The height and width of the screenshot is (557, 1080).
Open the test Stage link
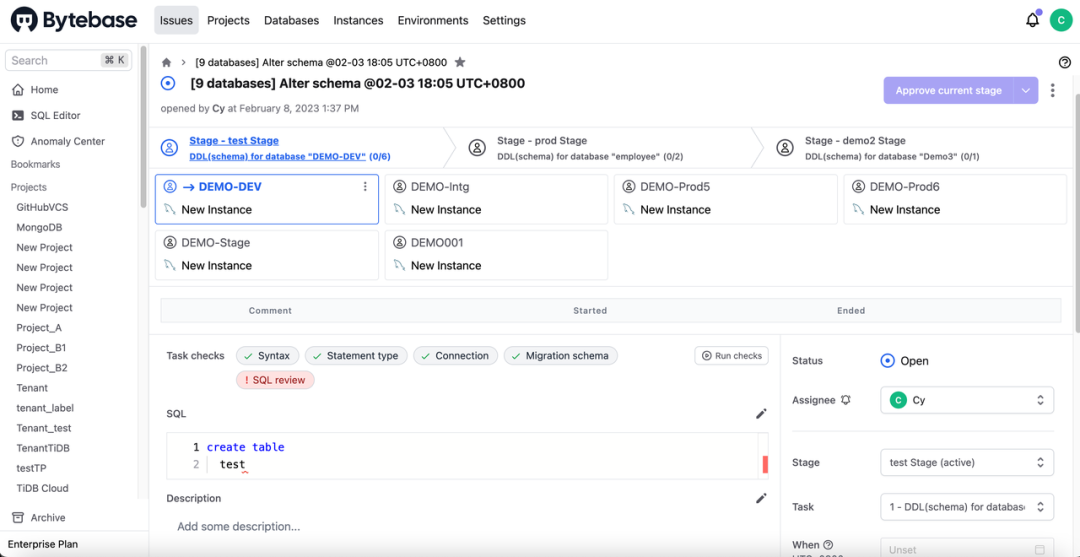(x=234, y=141)
